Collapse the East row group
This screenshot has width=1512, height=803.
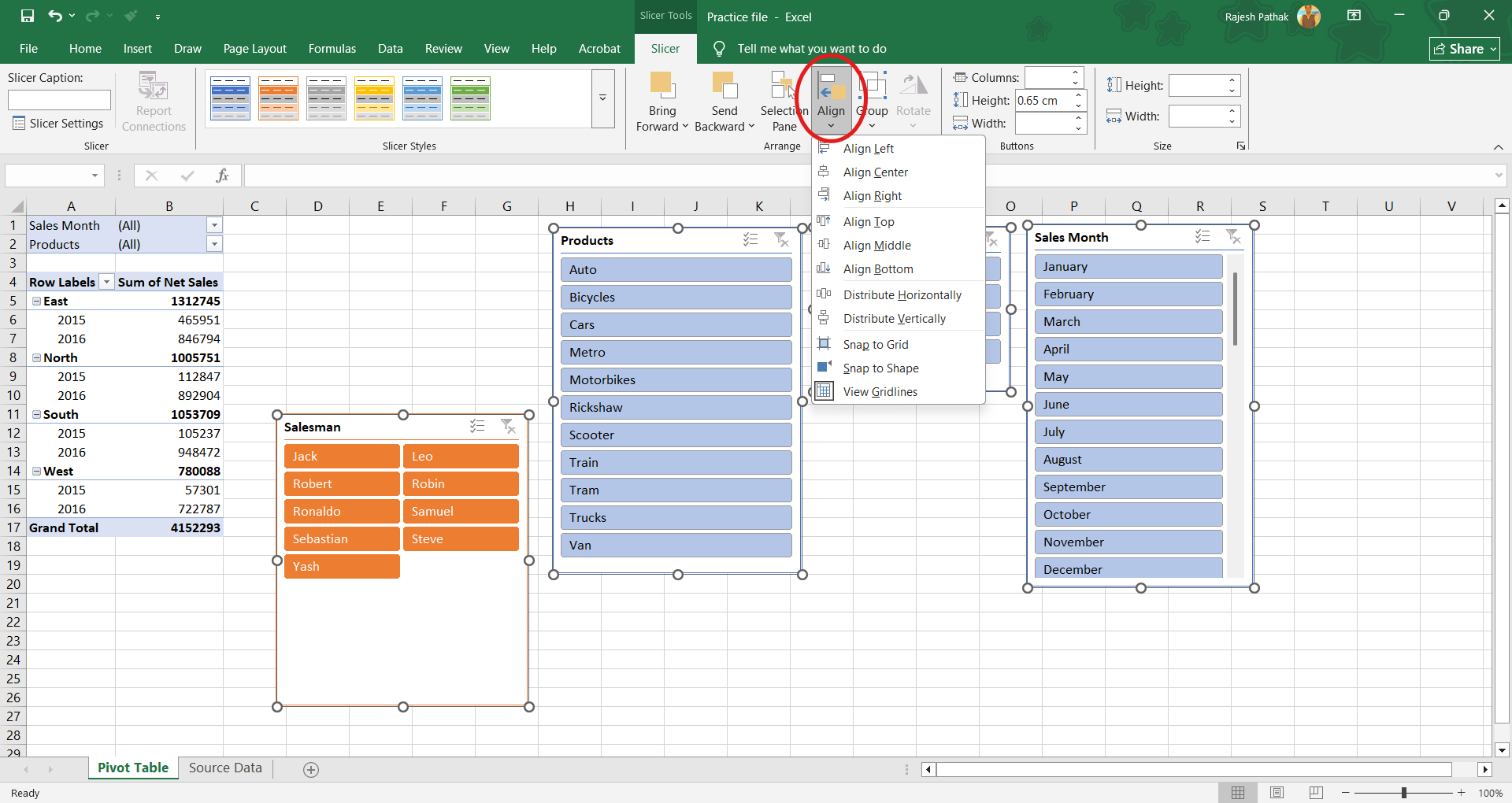36,302
